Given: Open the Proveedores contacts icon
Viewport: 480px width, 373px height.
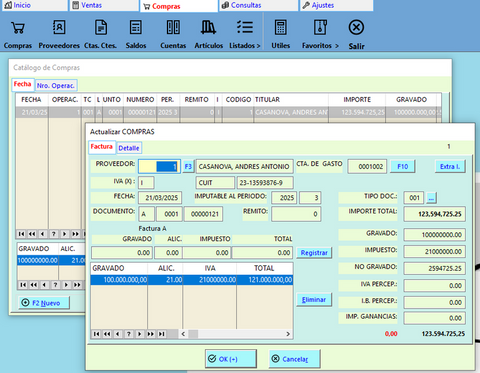Looking at the screenshot, I should (59, 28).
